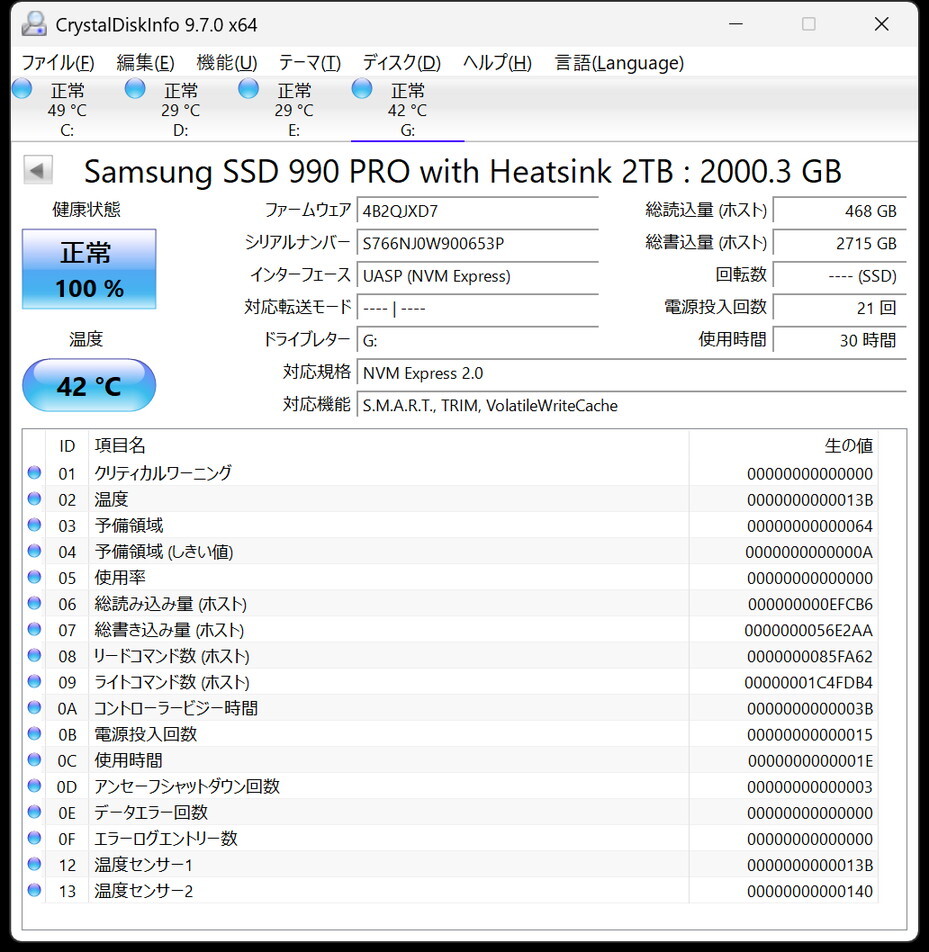Click status orb for 0E データエラー回数 row
The image size is (929, 952).
point(35,812)
